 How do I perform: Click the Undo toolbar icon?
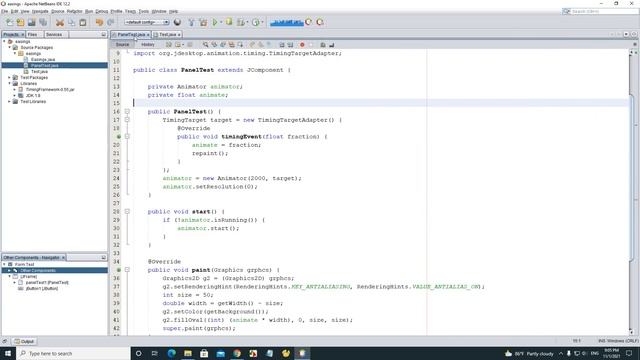point(99,22)
